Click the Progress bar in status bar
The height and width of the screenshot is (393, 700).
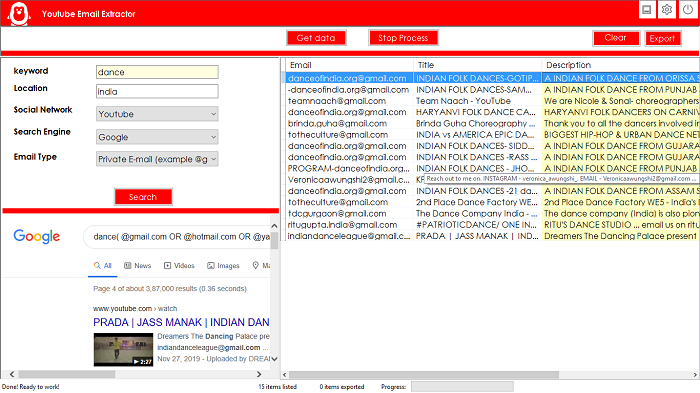(462, 387)
